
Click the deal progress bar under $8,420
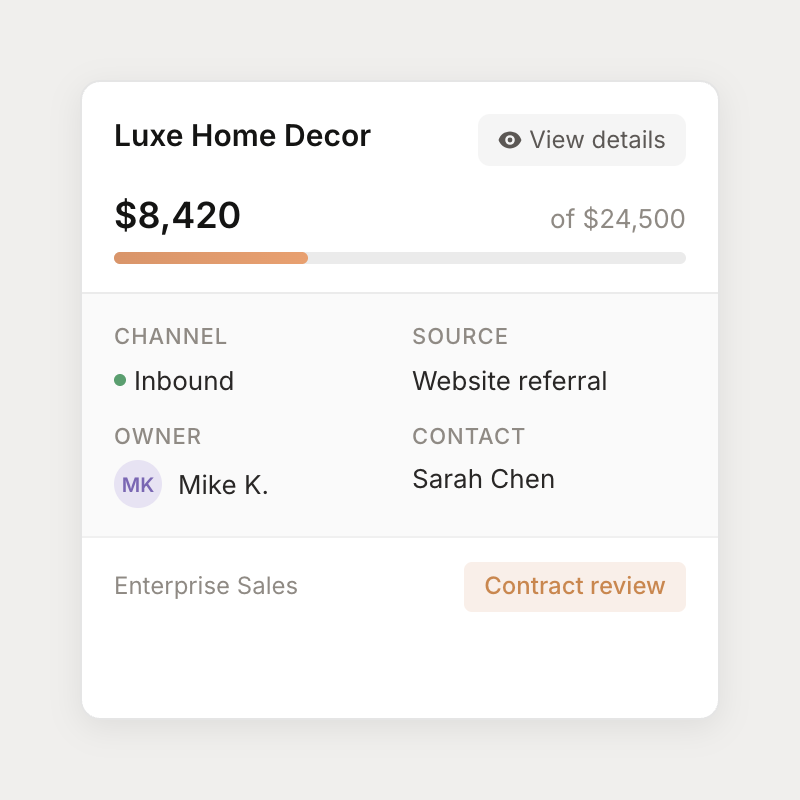pos(400,258)
